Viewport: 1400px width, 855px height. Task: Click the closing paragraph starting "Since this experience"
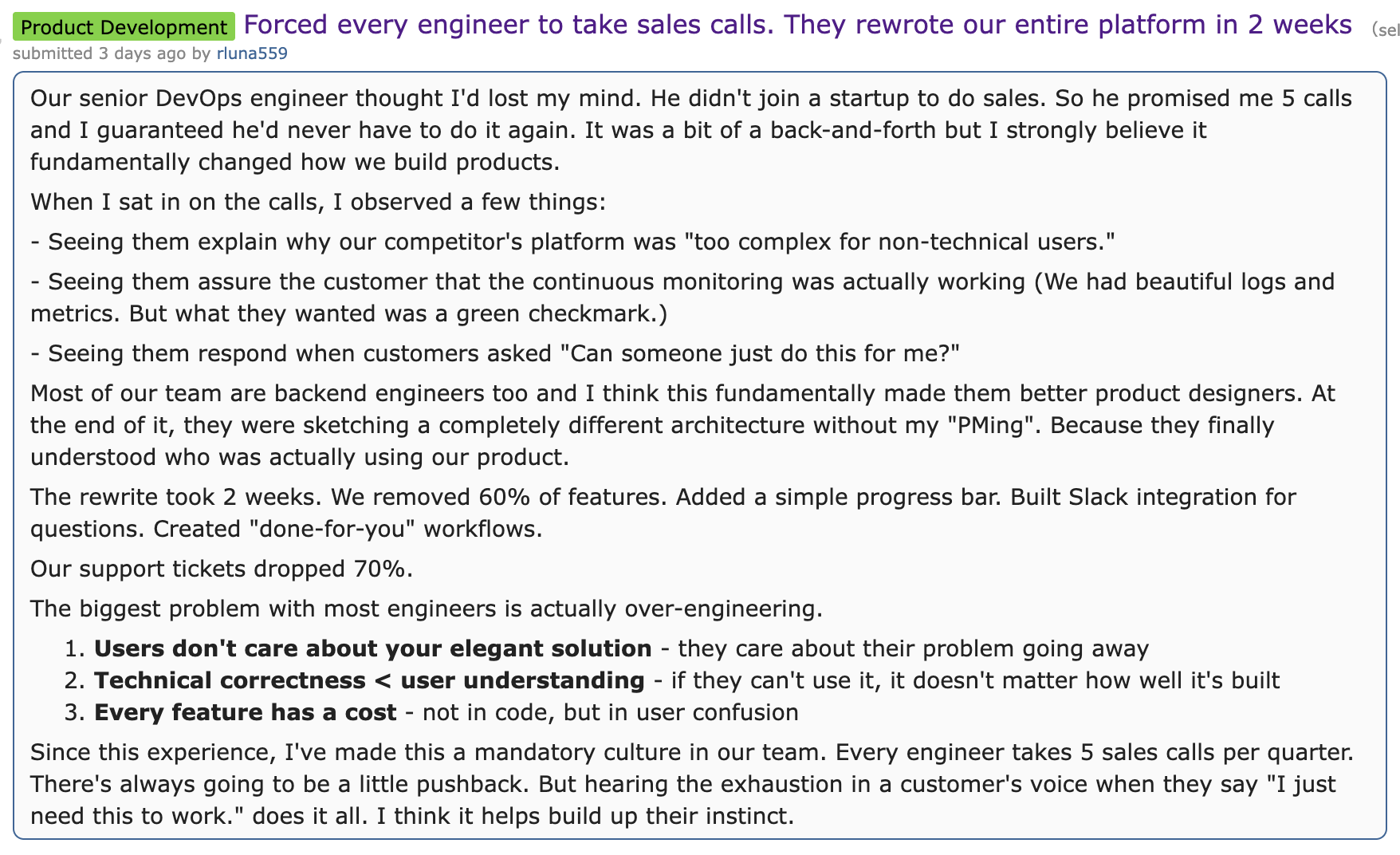click(692, 784)
